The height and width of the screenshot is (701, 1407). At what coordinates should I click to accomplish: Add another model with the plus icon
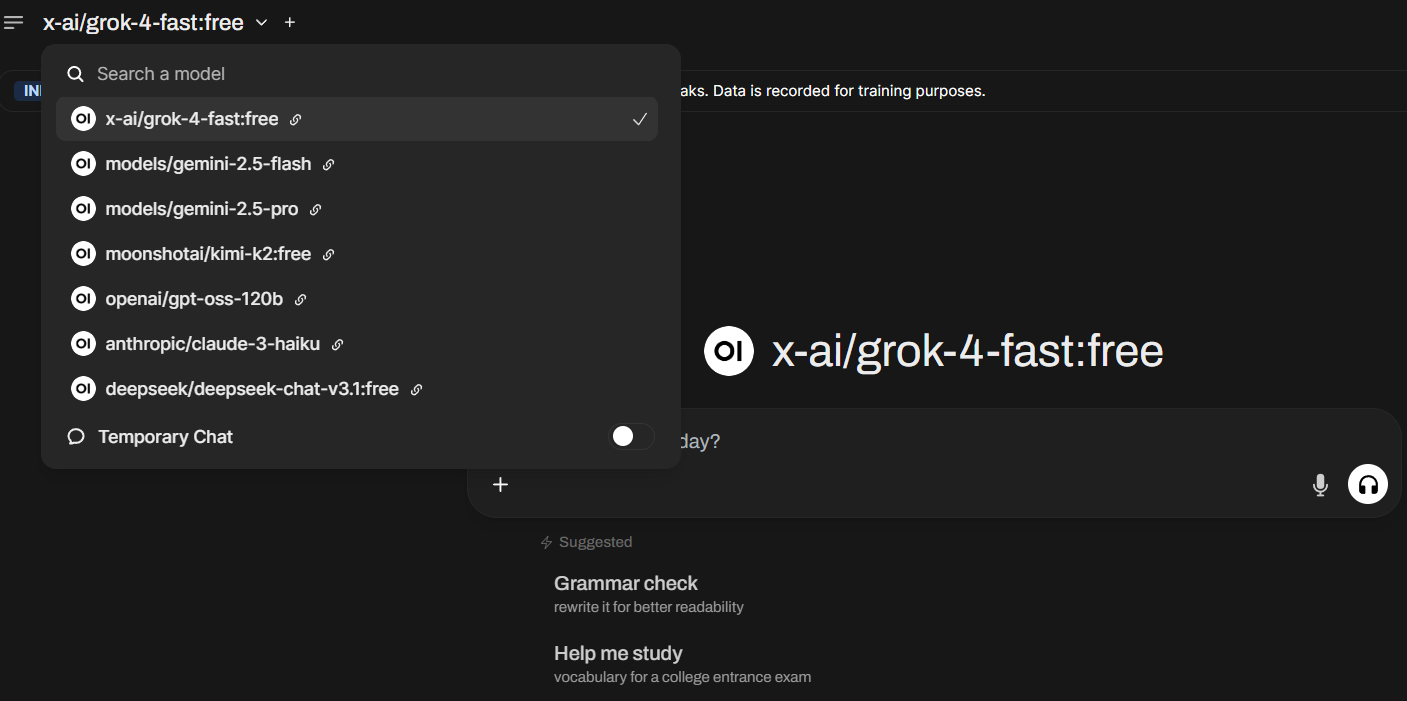pyautogui.click(x=290, y=22)
